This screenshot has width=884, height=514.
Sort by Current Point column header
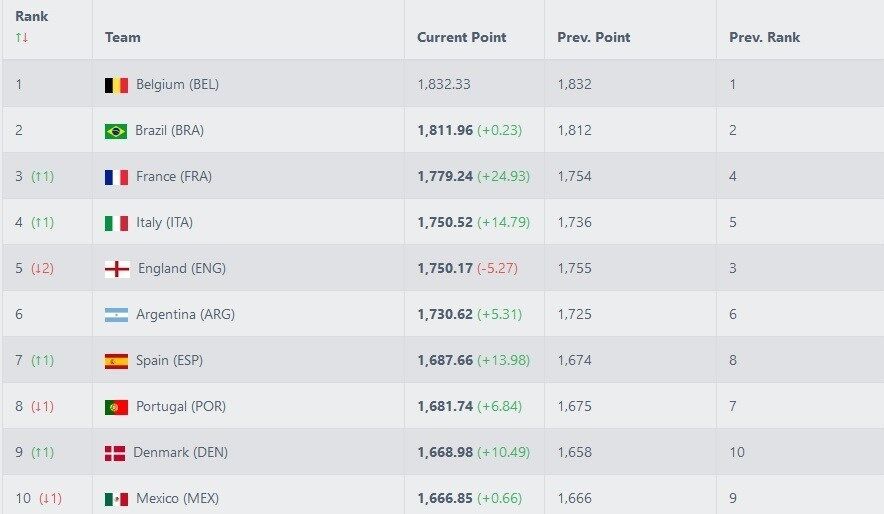[462, 38]
